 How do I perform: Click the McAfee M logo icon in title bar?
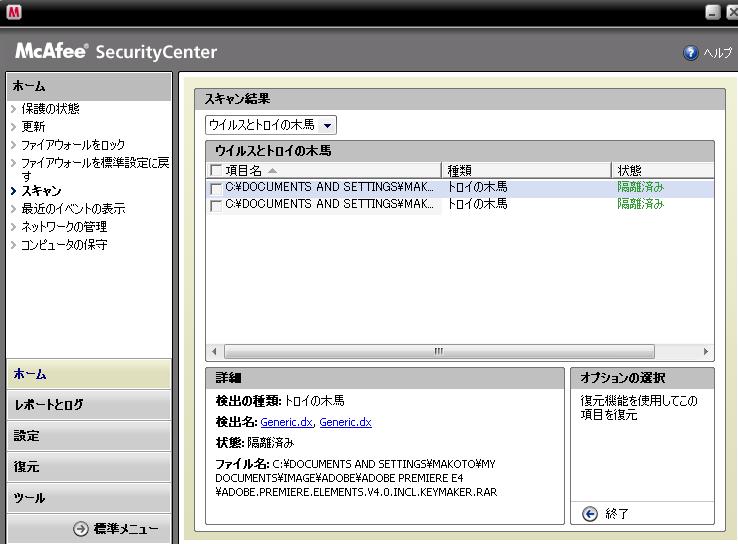click(14, 12)
